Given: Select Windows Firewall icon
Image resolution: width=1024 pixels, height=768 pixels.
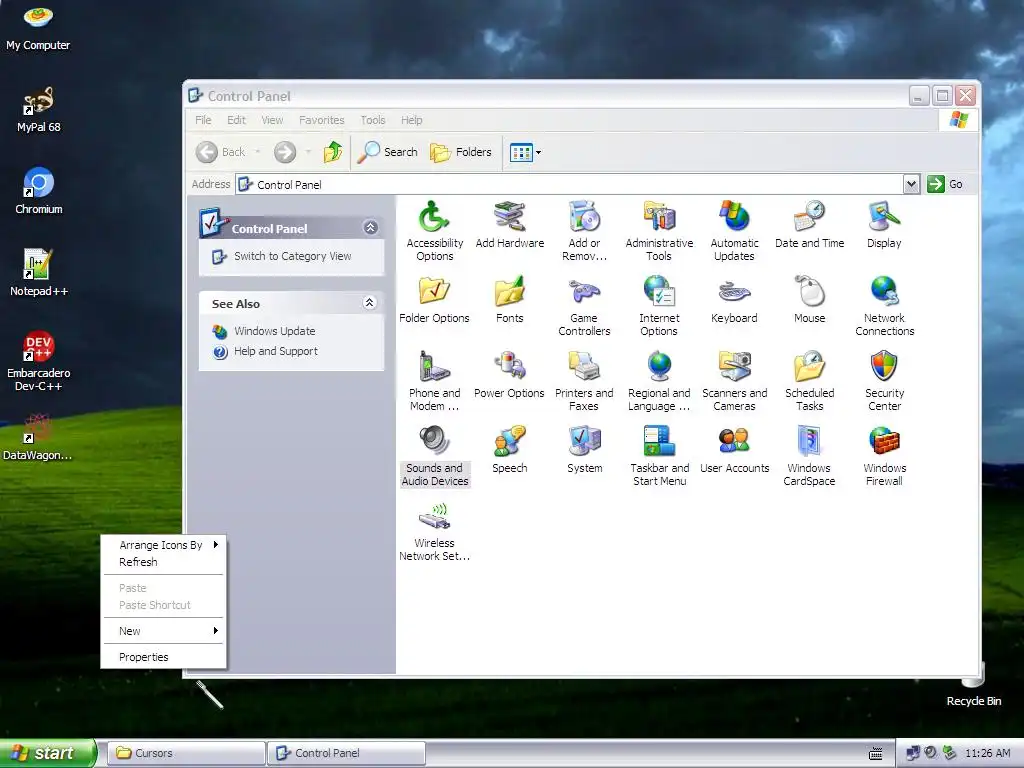Looking at the screenshot, I should (x=884, y=456).
